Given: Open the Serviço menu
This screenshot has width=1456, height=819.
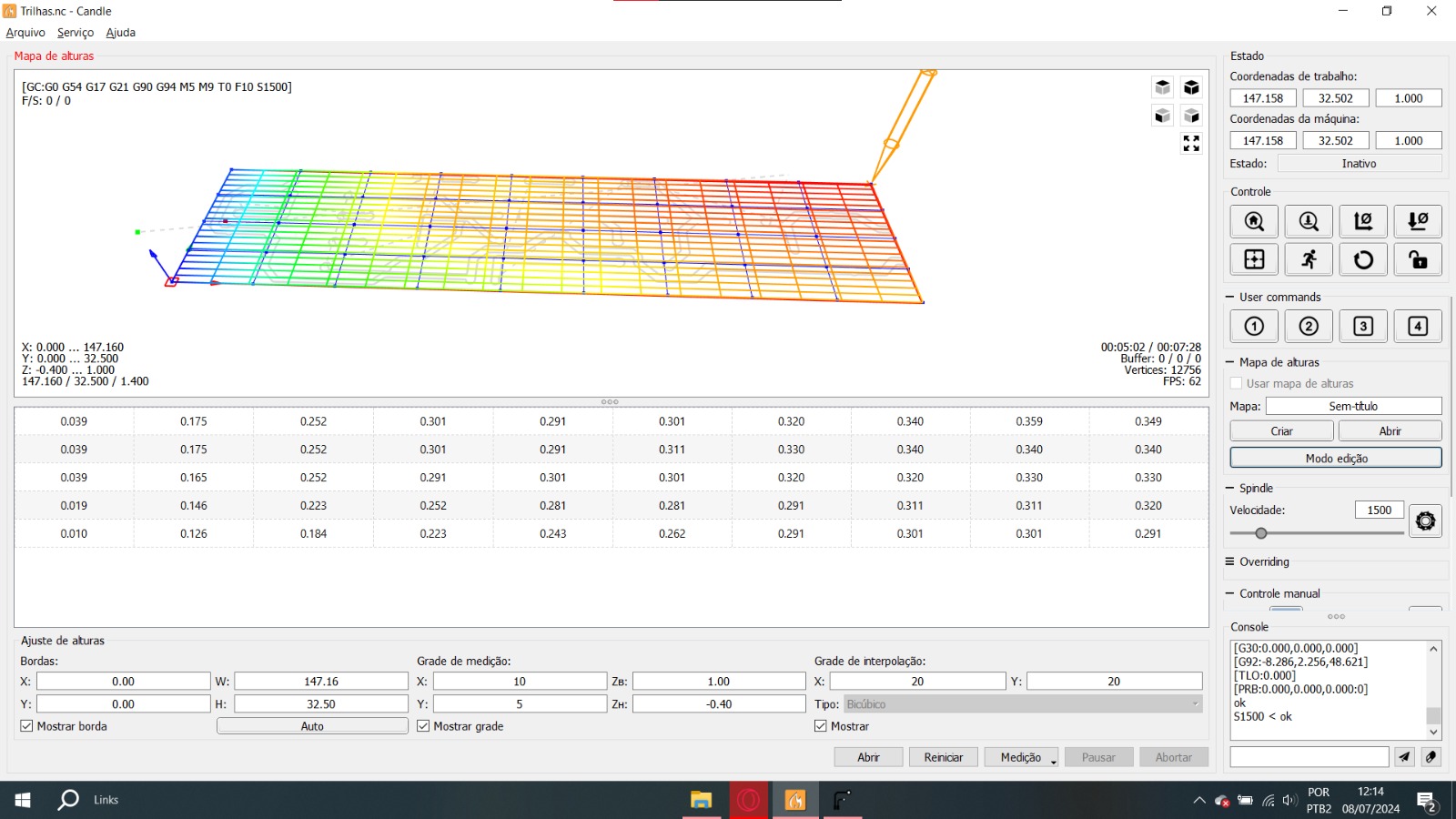Looking at the screenshot, I should point(76,33).
